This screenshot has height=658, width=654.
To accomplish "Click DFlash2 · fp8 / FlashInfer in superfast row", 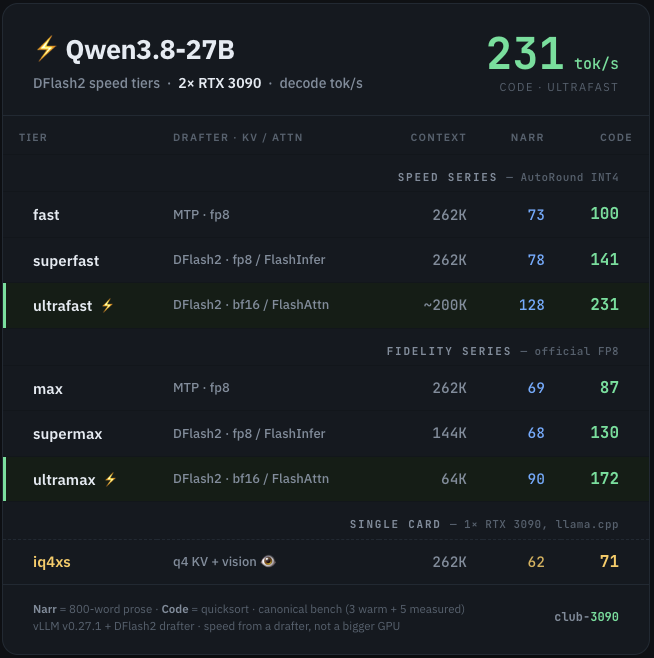I will 249,260.
